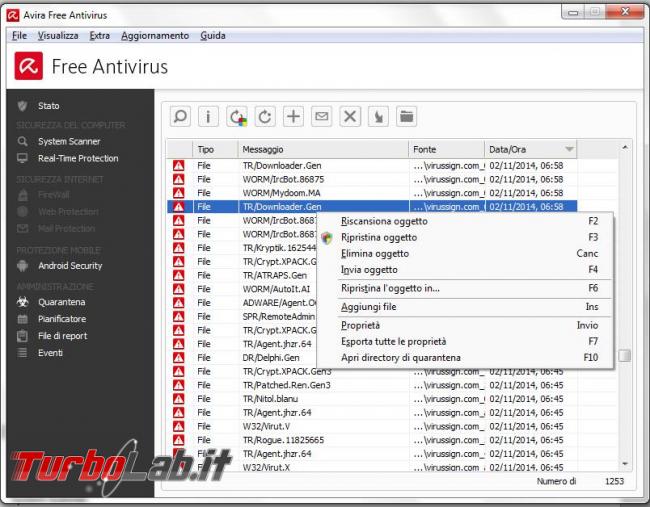Go to Quarantena in the sidebar

tap(61, 302)
